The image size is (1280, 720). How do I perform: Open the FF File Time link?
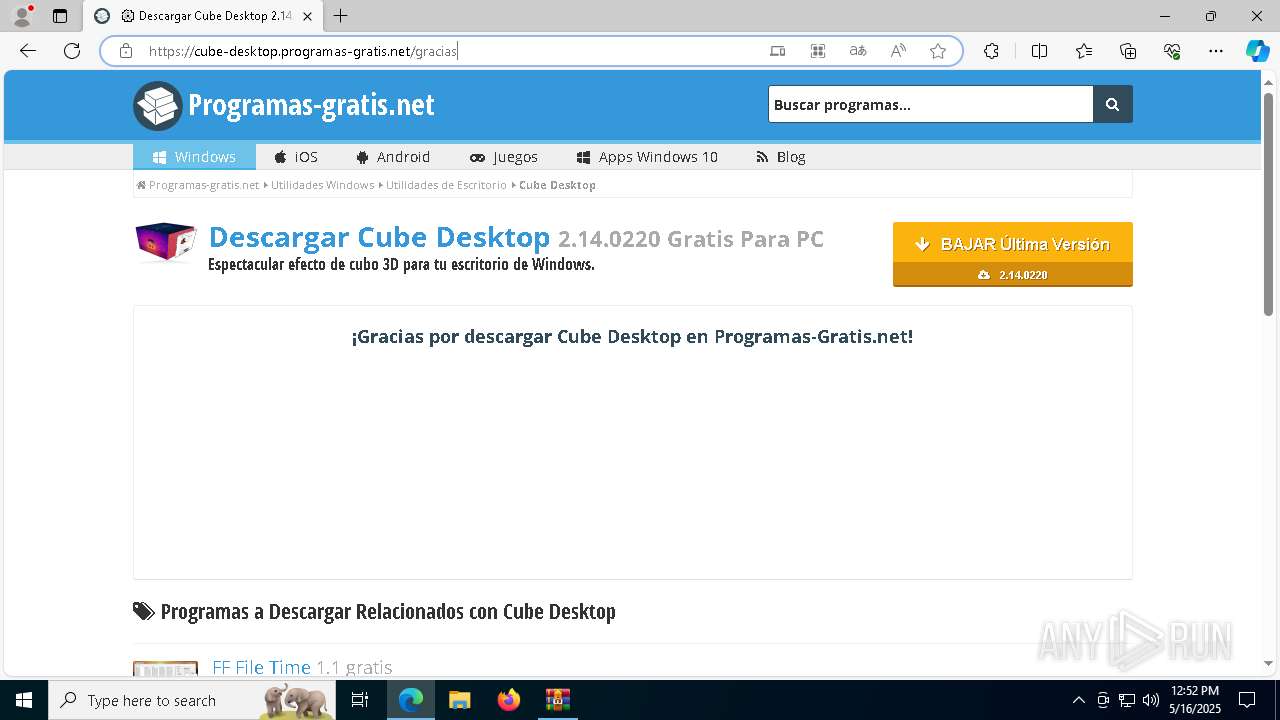[261, 667]
